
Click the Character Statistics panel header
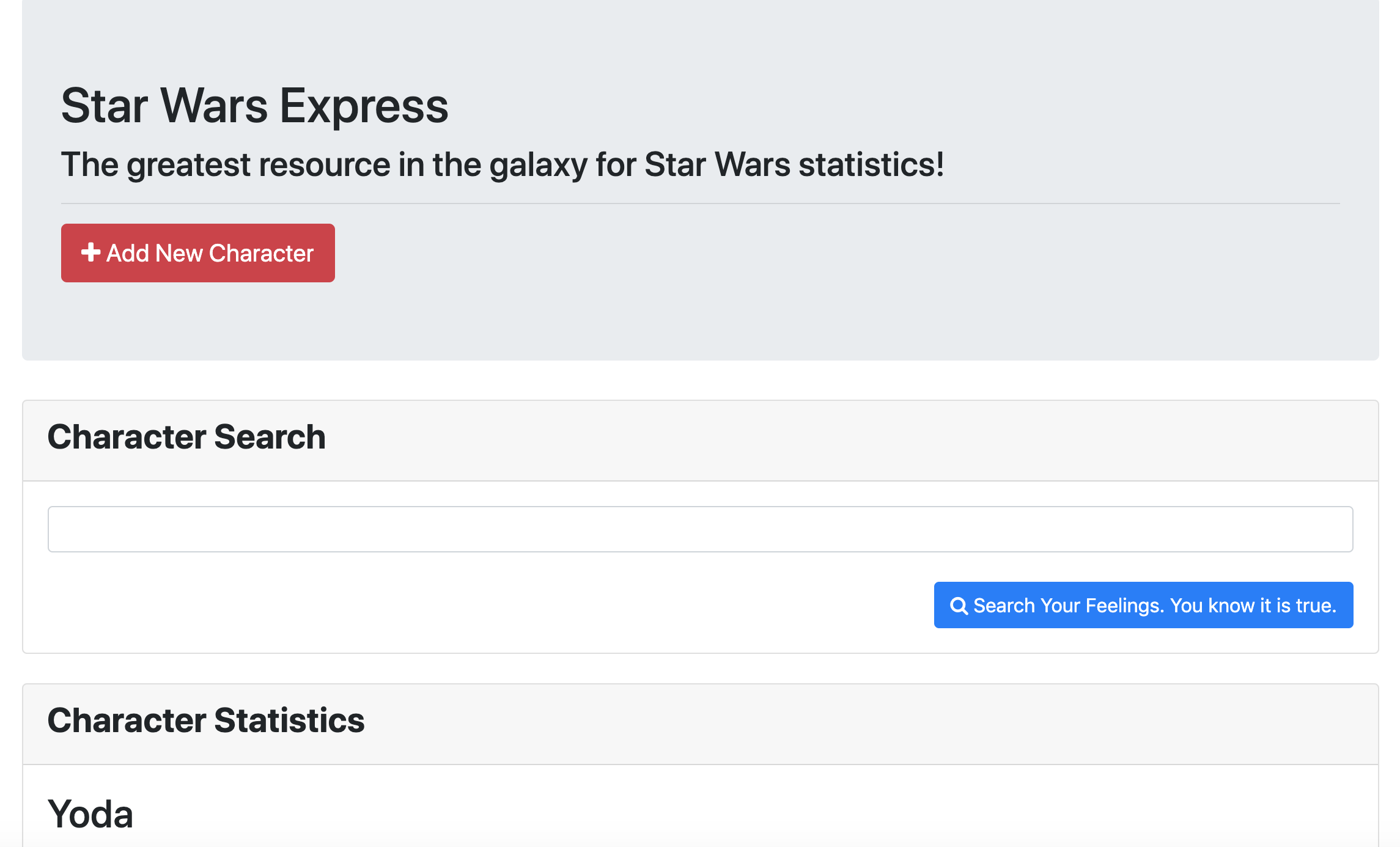700,724
